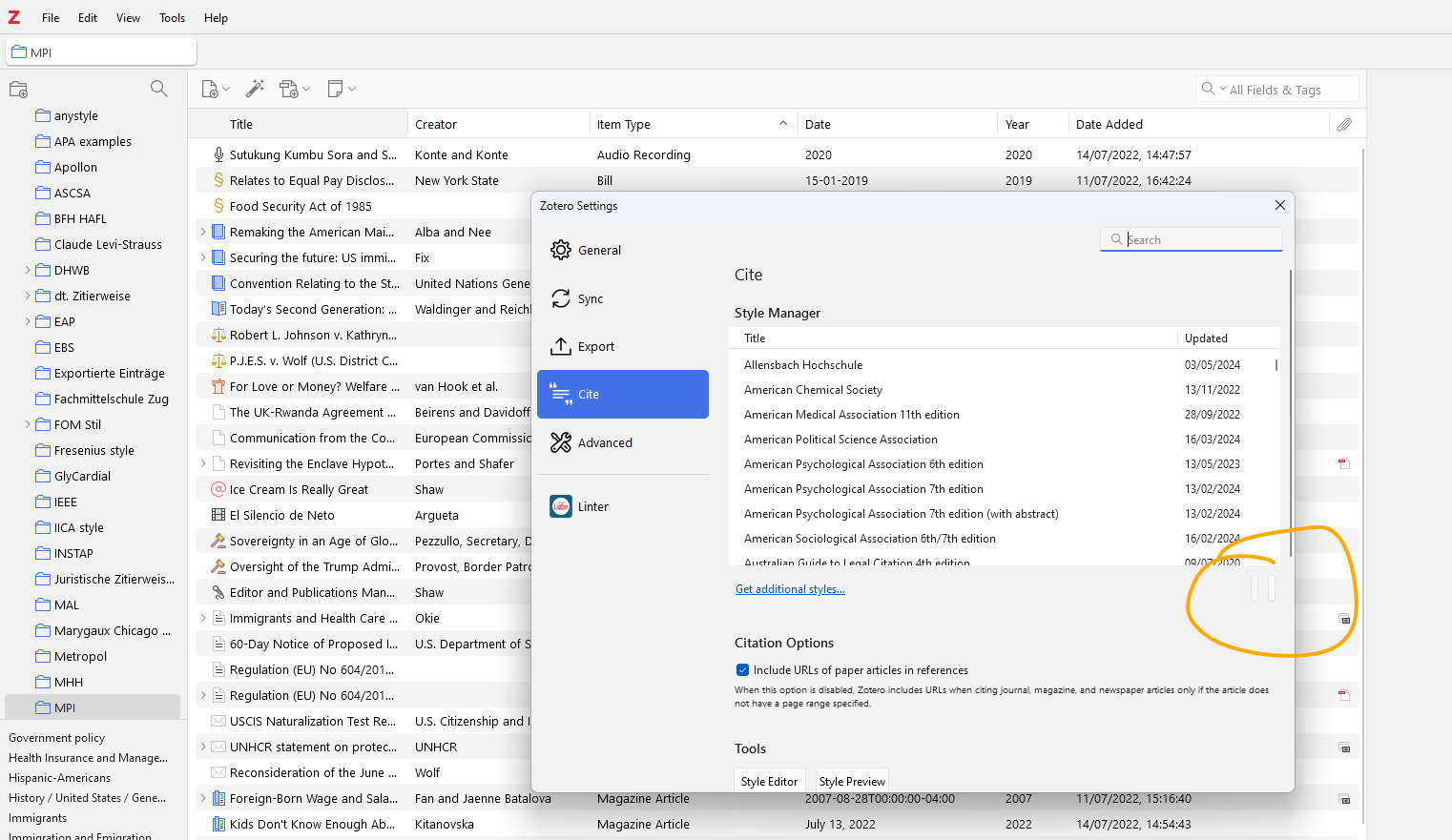Viewport: 1452px width, 840px height.
Task: Open the Linter settings pane
Action: (623, 506)
